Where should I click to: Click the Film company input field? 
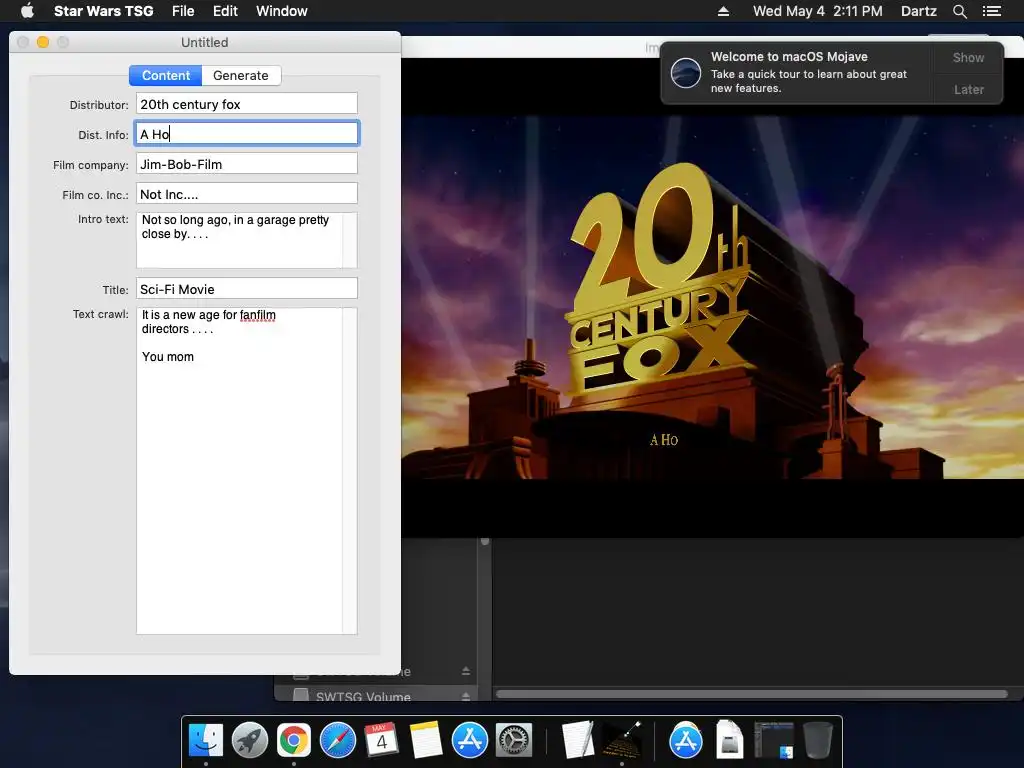[x=247, y=164]
